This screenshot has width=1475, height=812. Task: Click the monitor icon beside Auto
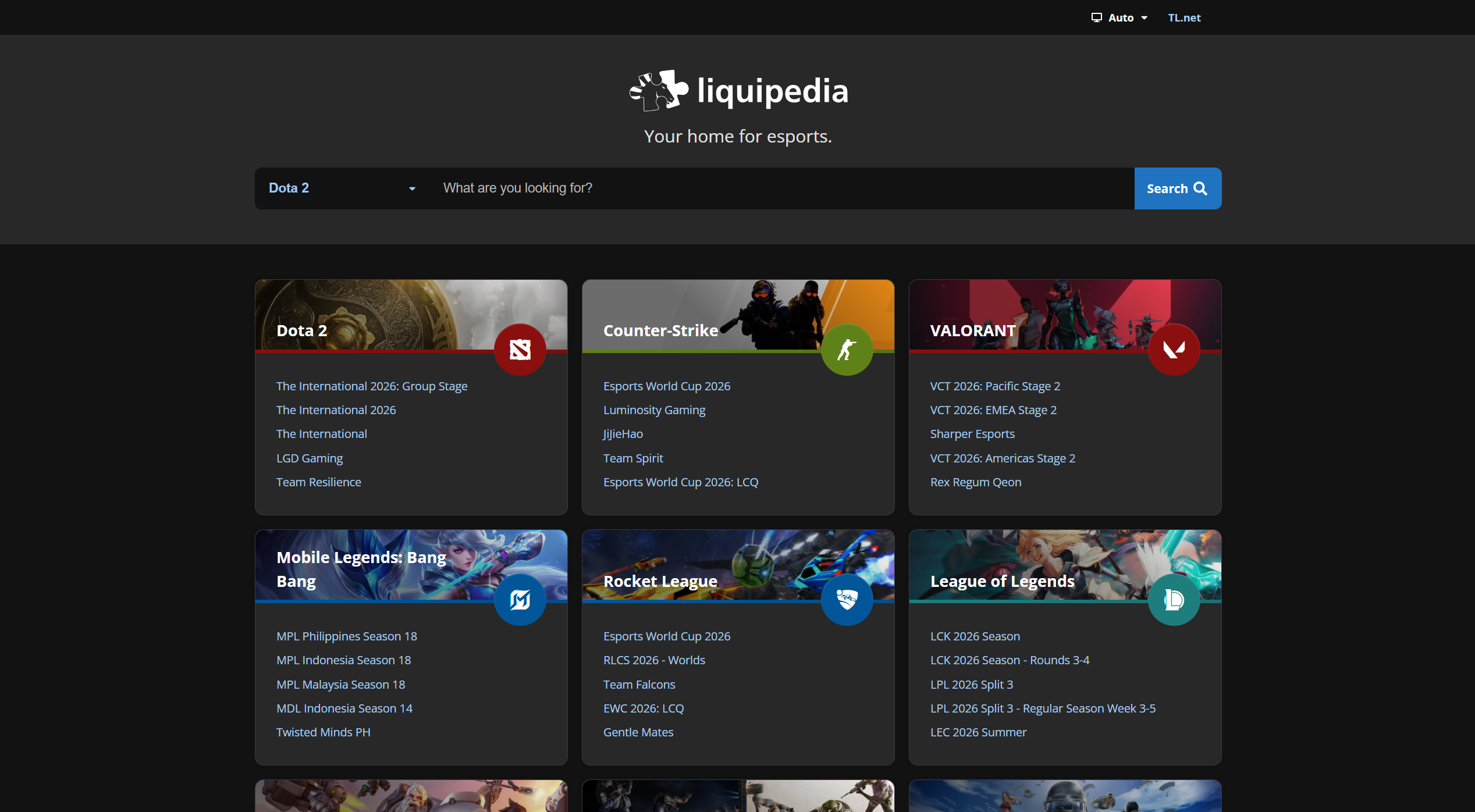(1097, 17)
